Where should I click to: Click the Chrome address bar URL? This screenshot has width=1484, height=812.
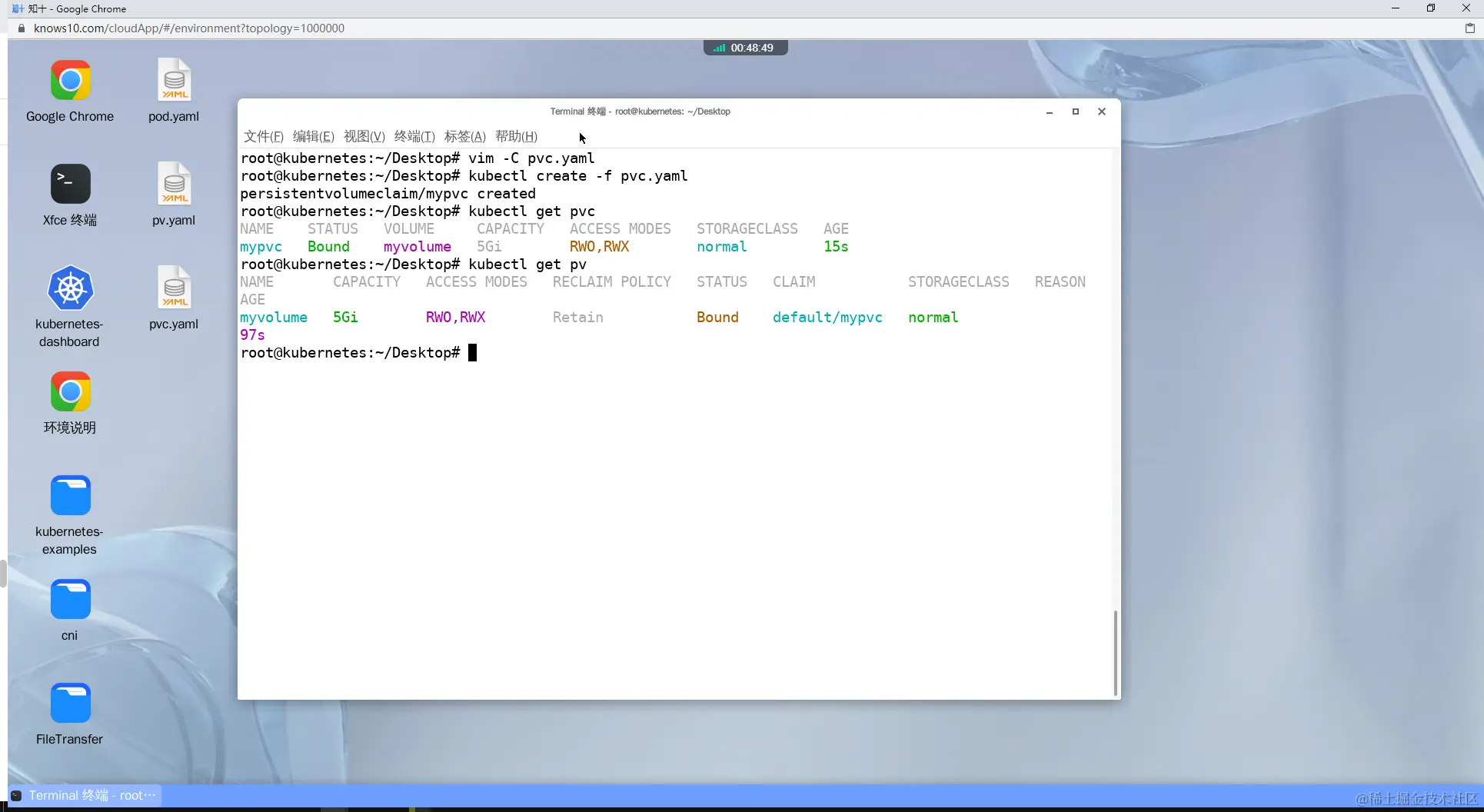(189, 28)
